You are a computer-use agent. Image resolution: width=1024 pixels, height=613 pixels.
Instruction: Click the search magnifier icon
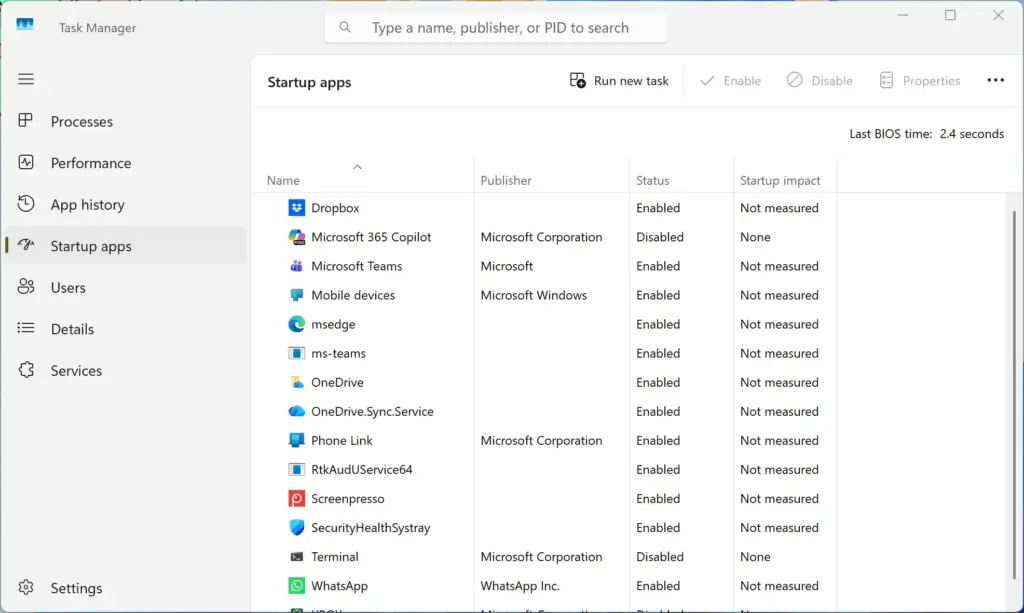point(345,27)
